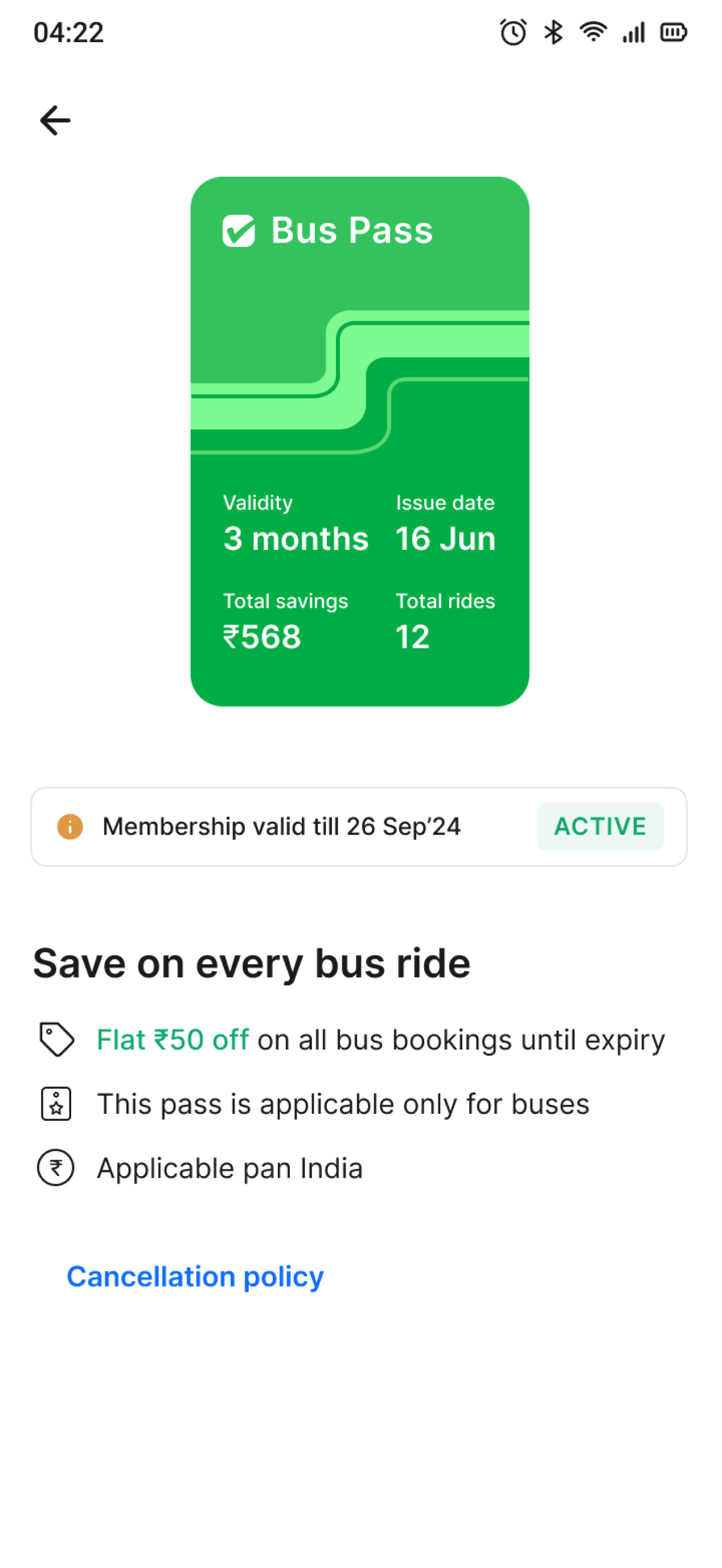This screenshot has width=722, height=1568.
Task: Click the price tag discount icon
Action: click(x=56, y=1039)
